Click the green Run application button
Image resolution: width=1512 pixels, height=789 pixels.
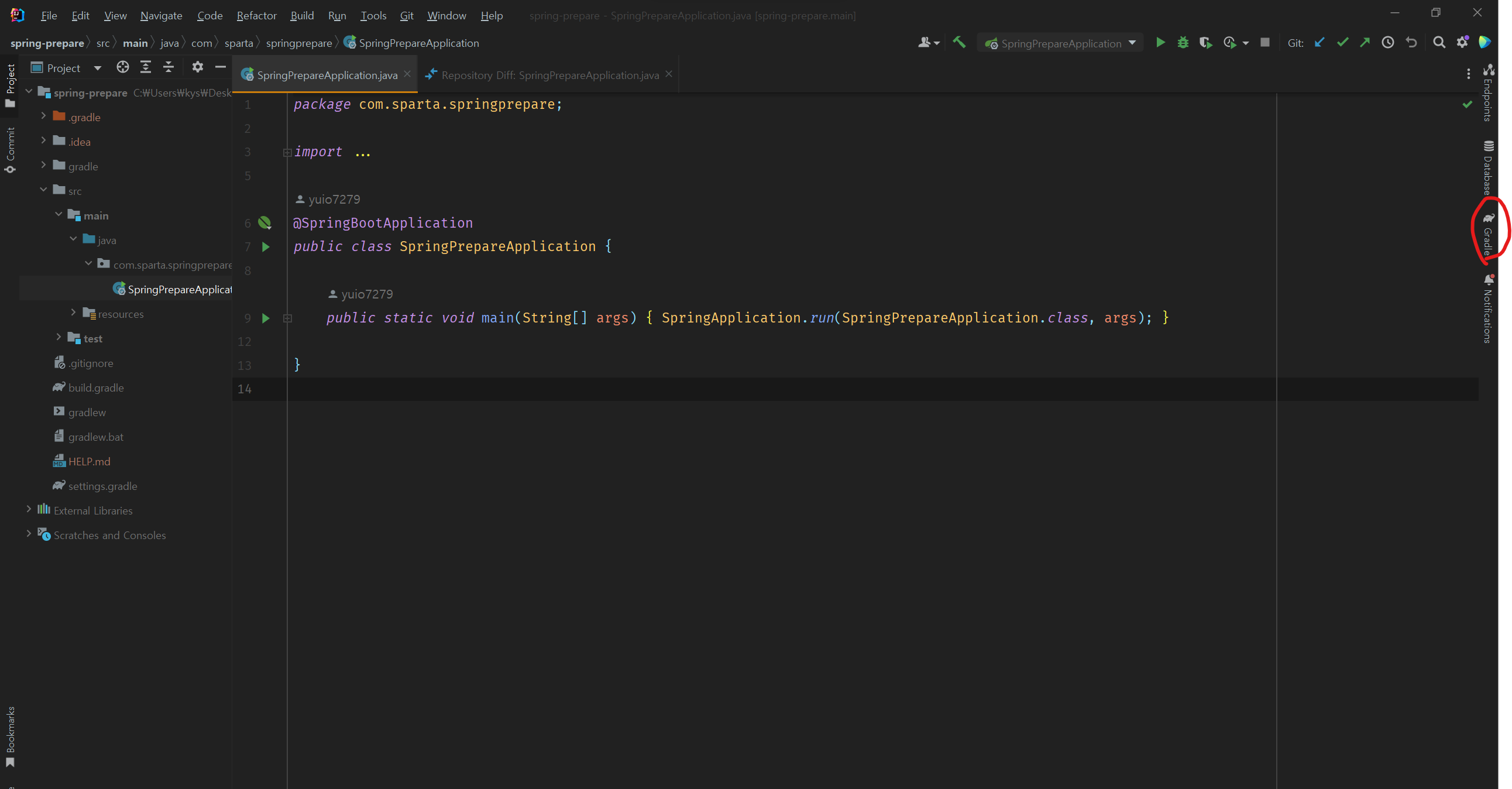click(x=1160, y=43)
